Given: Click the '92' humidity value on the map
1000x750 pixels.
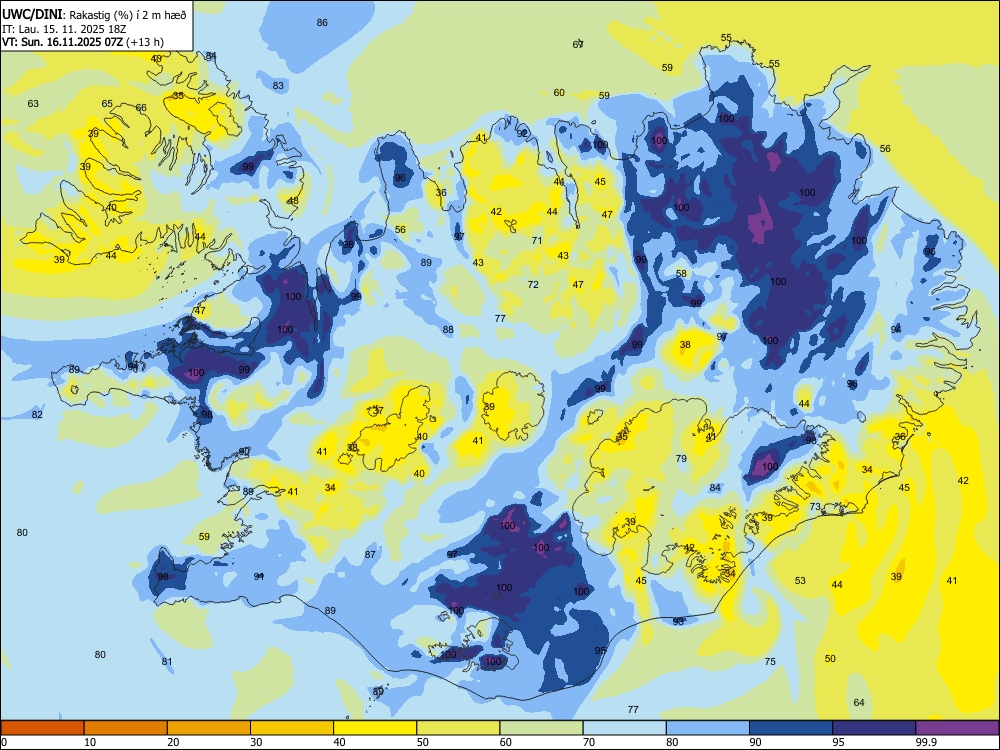Looking at the screenshot, I should coord(522,133).
